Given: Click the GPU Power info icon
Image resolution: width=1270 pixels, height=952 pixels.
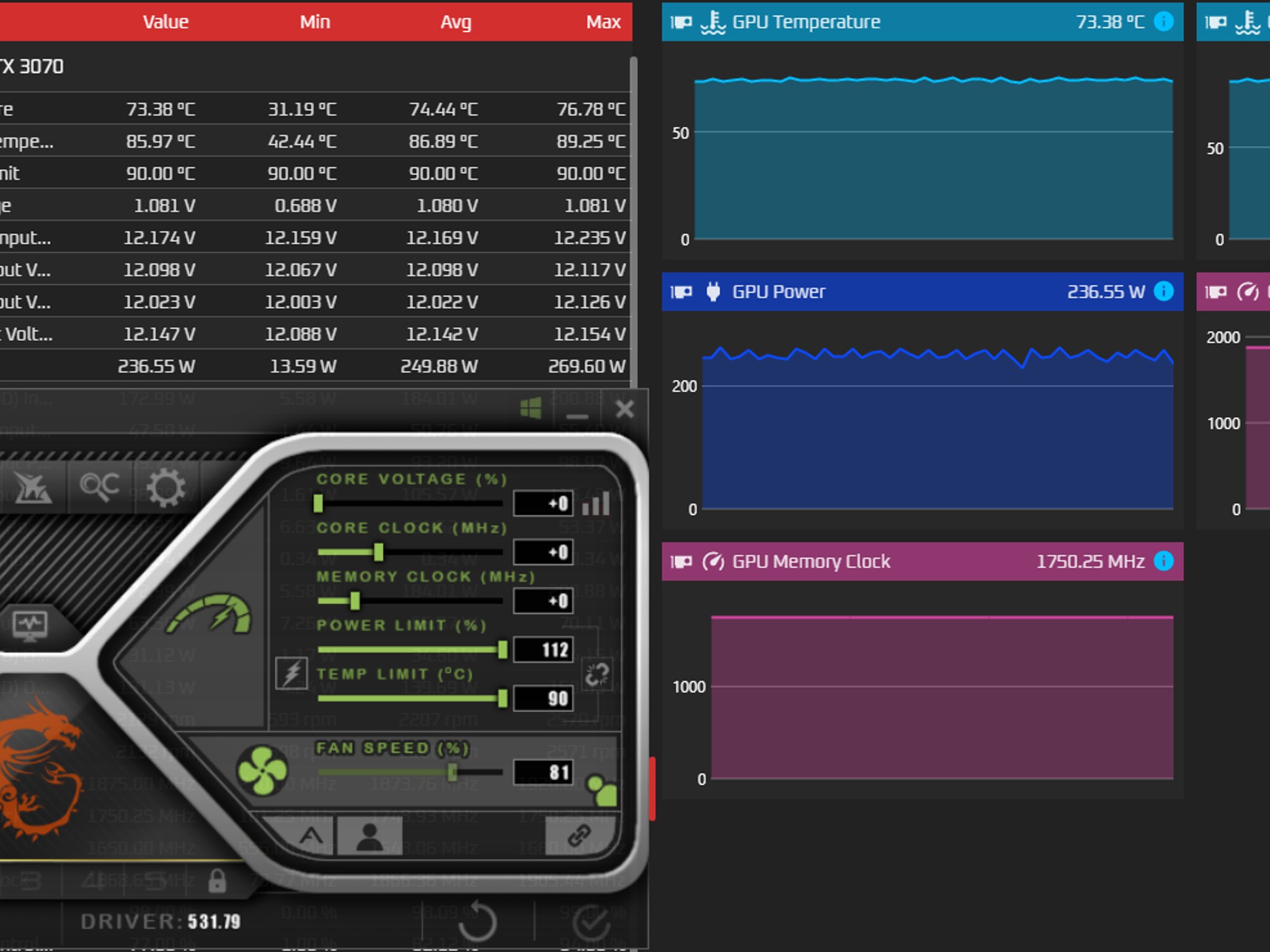Looking at the screenshot, I should point(1163,291).
